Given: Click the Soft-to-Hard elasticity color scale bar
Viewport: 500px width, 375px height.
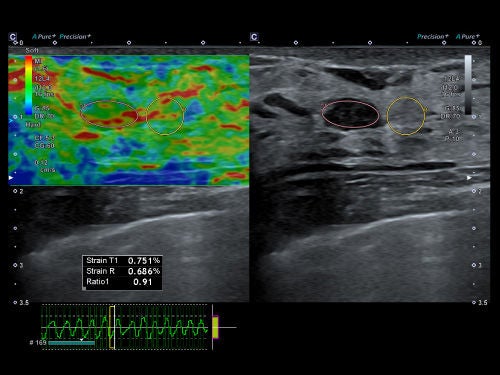Looking at the screenshot, I should [29, 85].
